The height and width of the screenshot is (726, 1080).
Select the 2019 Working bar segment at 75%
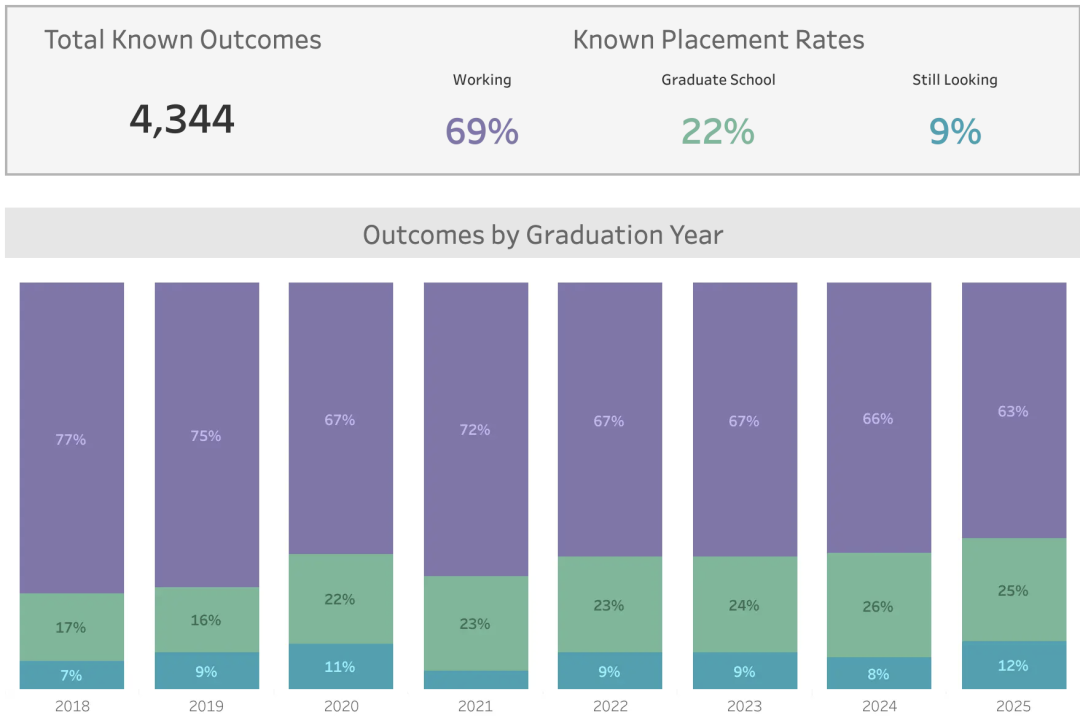click(207, 435)
